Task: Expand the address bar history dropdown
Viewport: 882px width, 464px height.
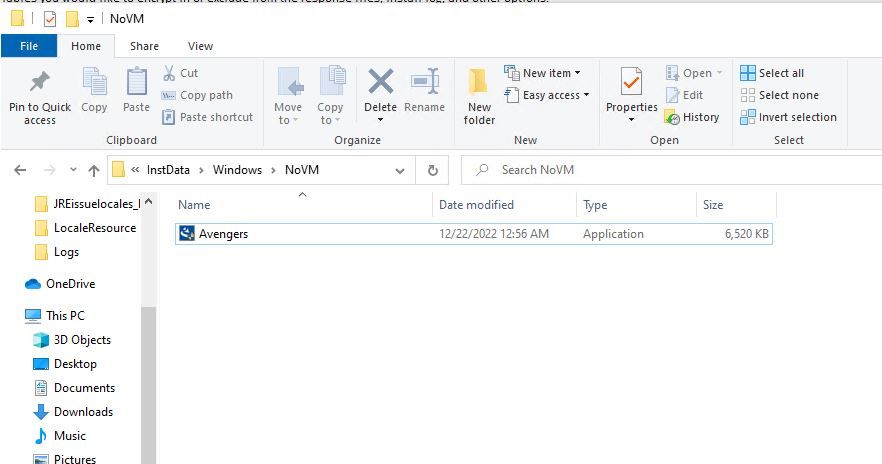Action: click(x=400, y=170)
